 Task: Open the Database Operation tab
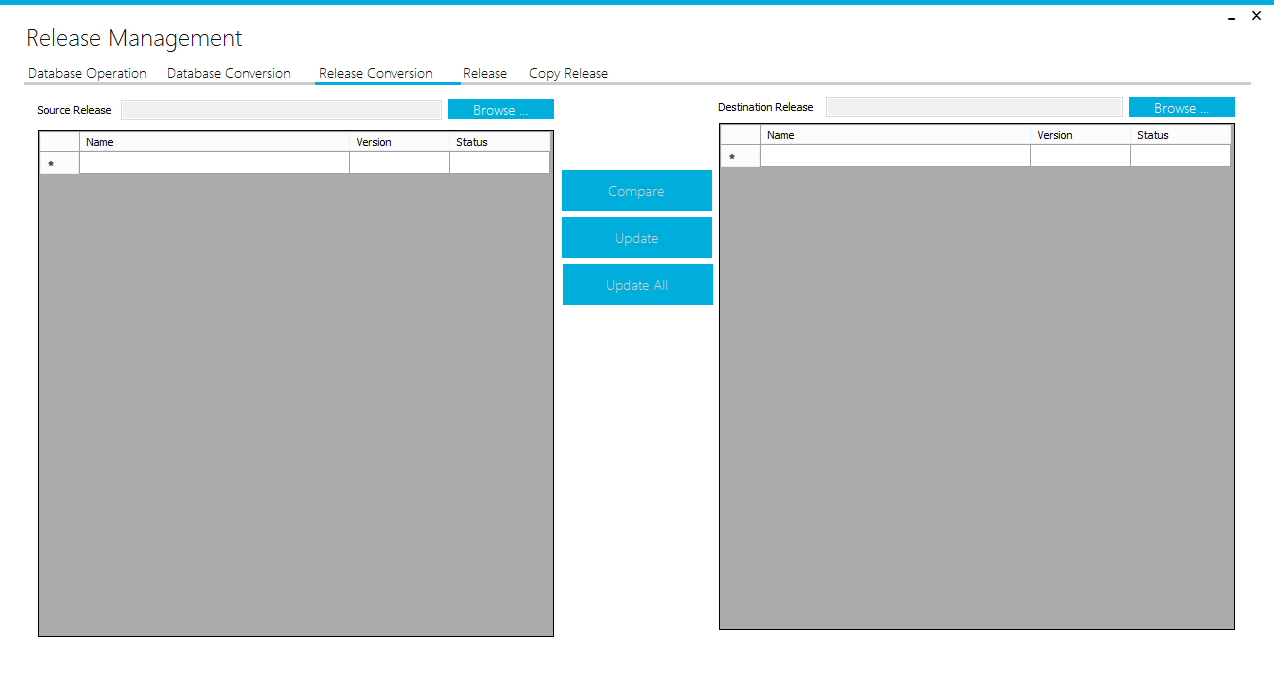[87, 73]
